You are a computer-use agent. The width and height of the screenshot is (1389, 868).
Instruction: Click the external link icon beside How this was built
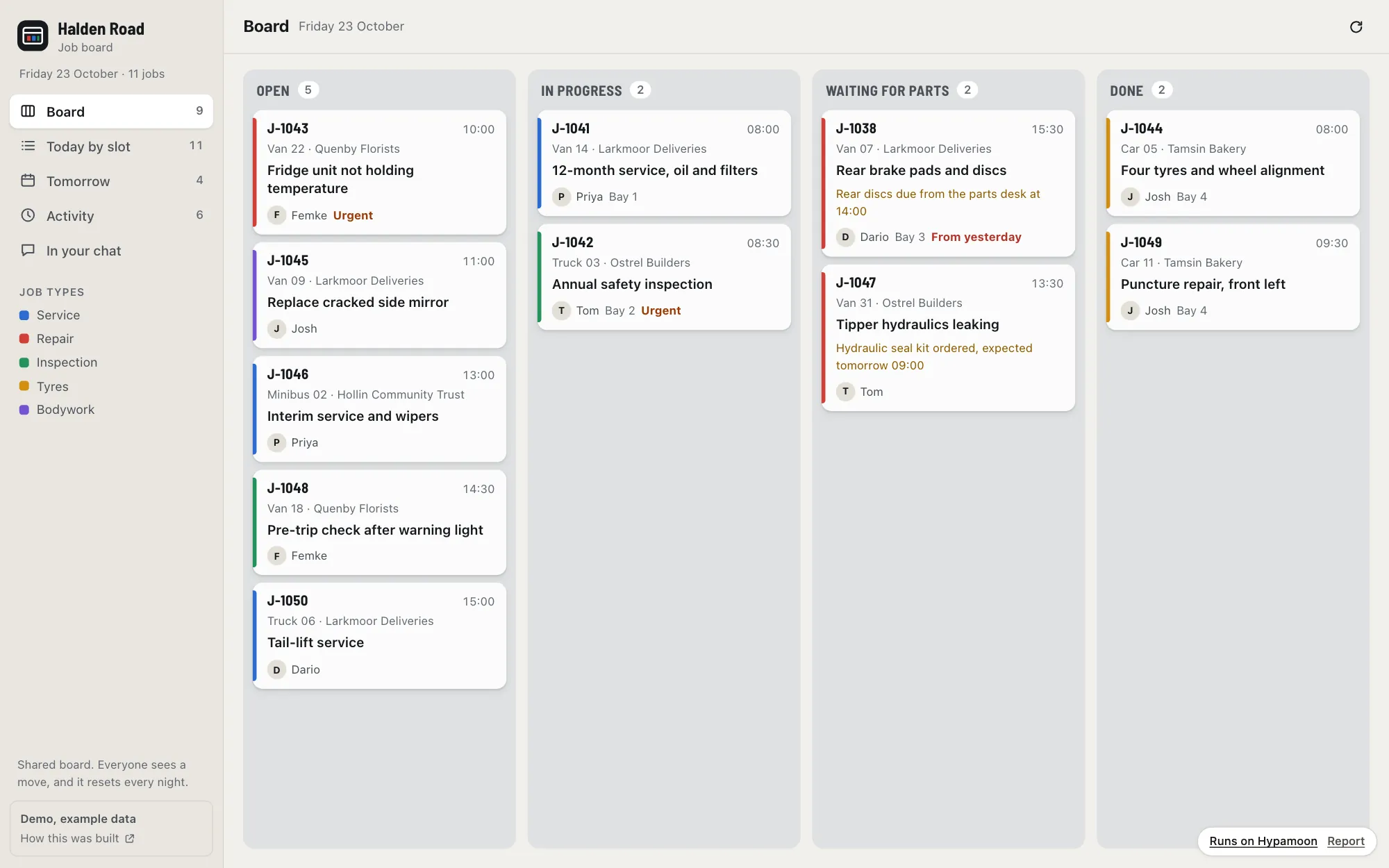coord(129,839)
